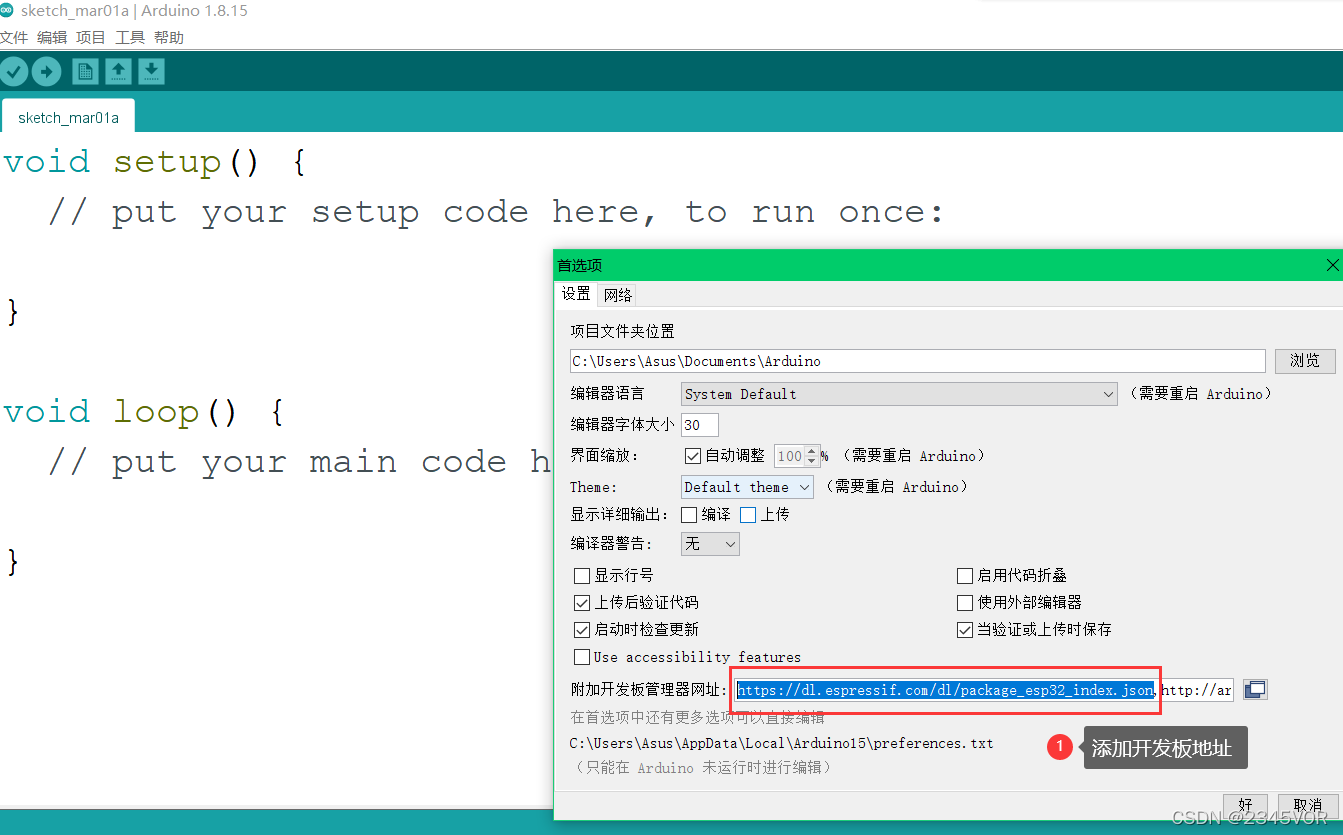Enable 启用代码折叠 checkbox
The width and height of the screenshot is (1343, 835).
(965, 576)
